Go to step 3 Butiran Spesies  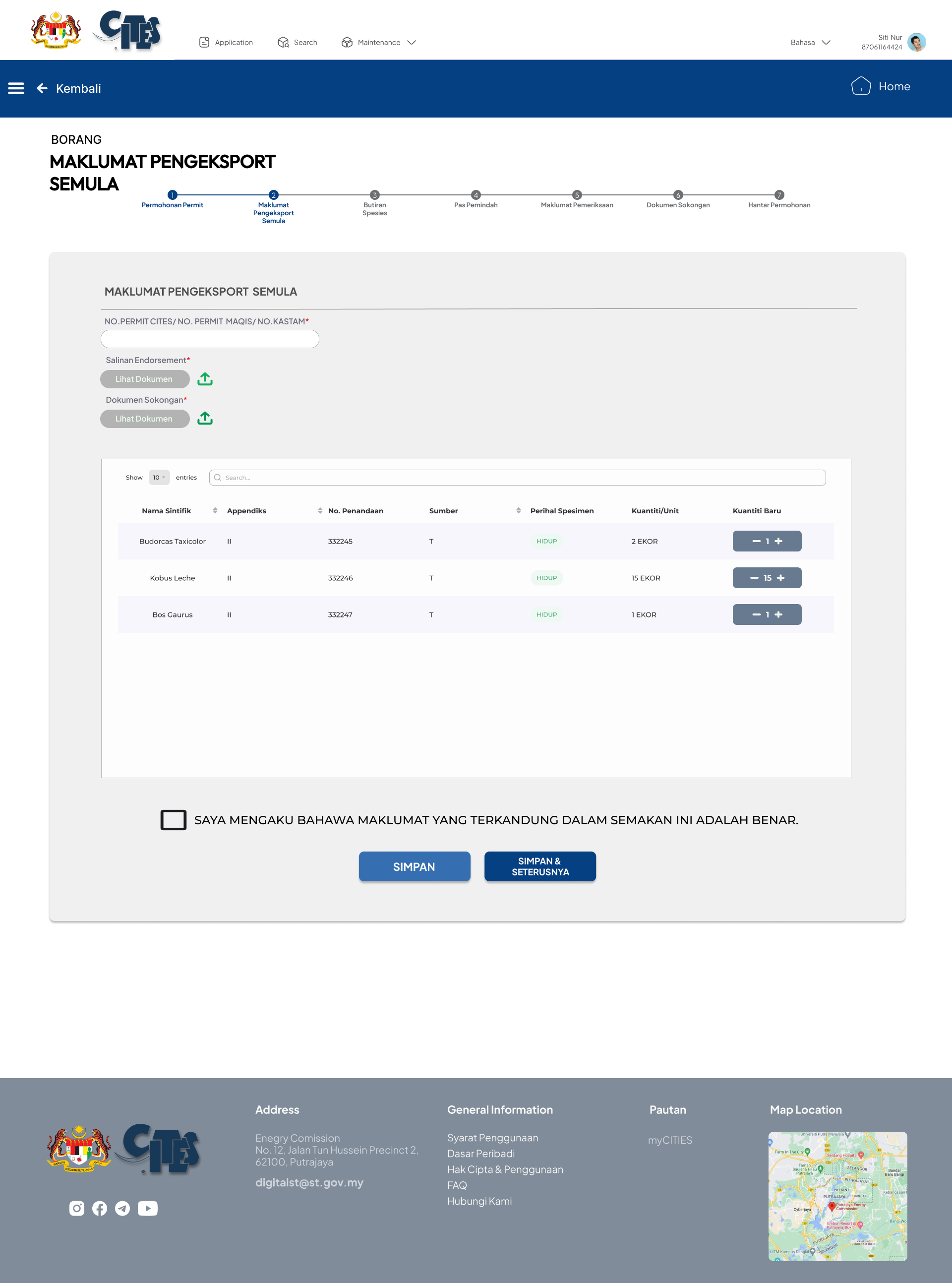pos(374,195)
